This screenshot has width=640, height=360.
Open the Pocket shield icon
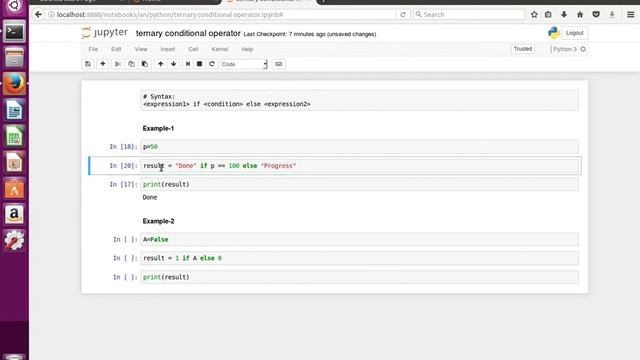(596, 14)
